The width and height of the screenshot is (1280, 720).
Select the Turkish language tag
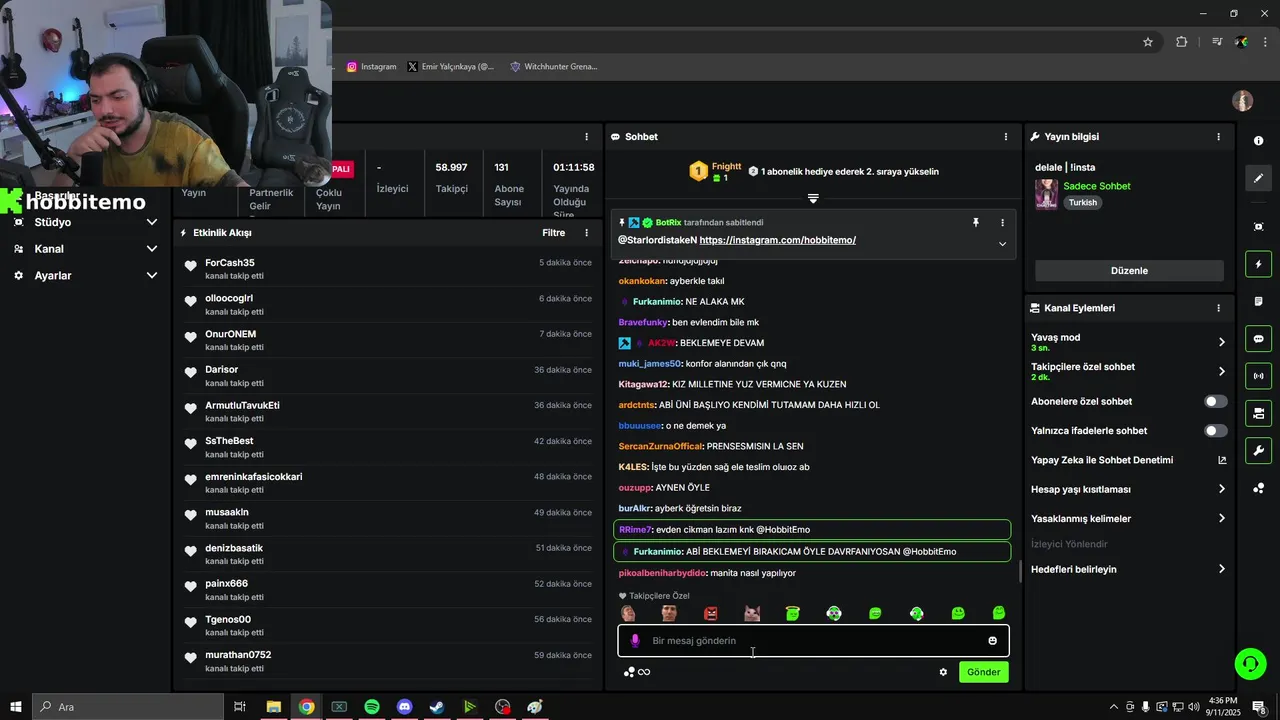click(1082, 202)
